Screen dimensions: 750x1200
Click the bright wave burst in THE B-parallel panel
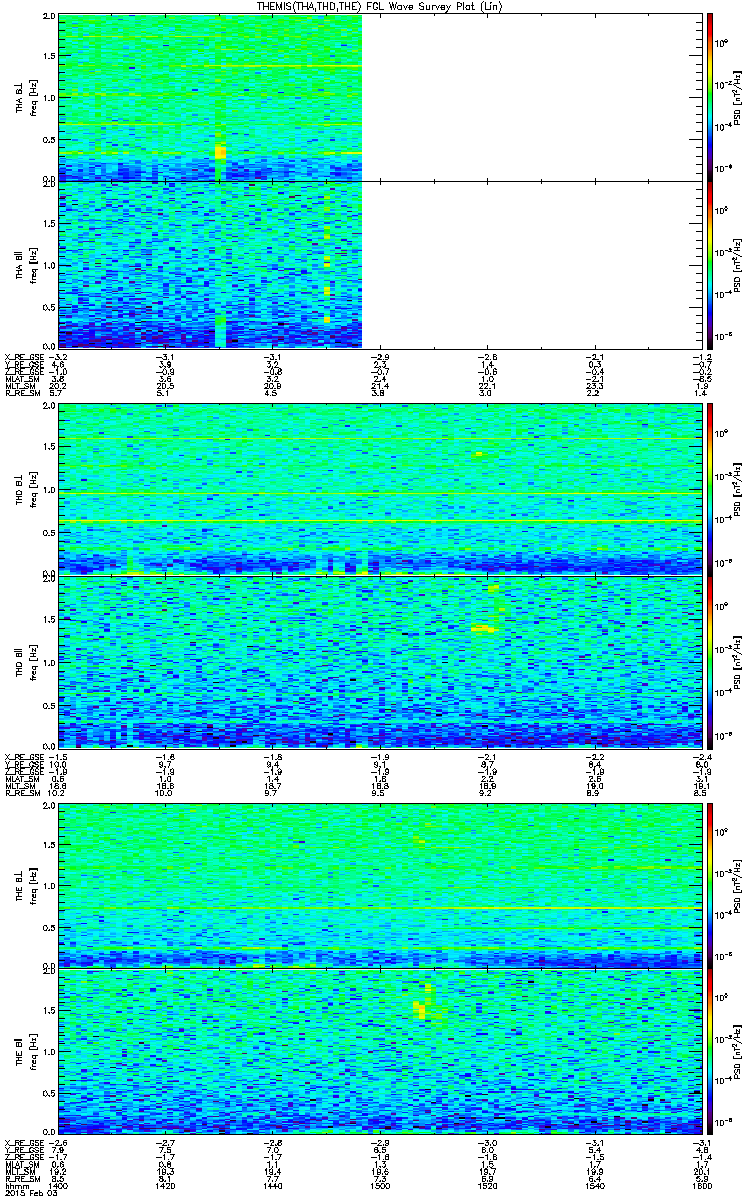tap(424, 1003)
